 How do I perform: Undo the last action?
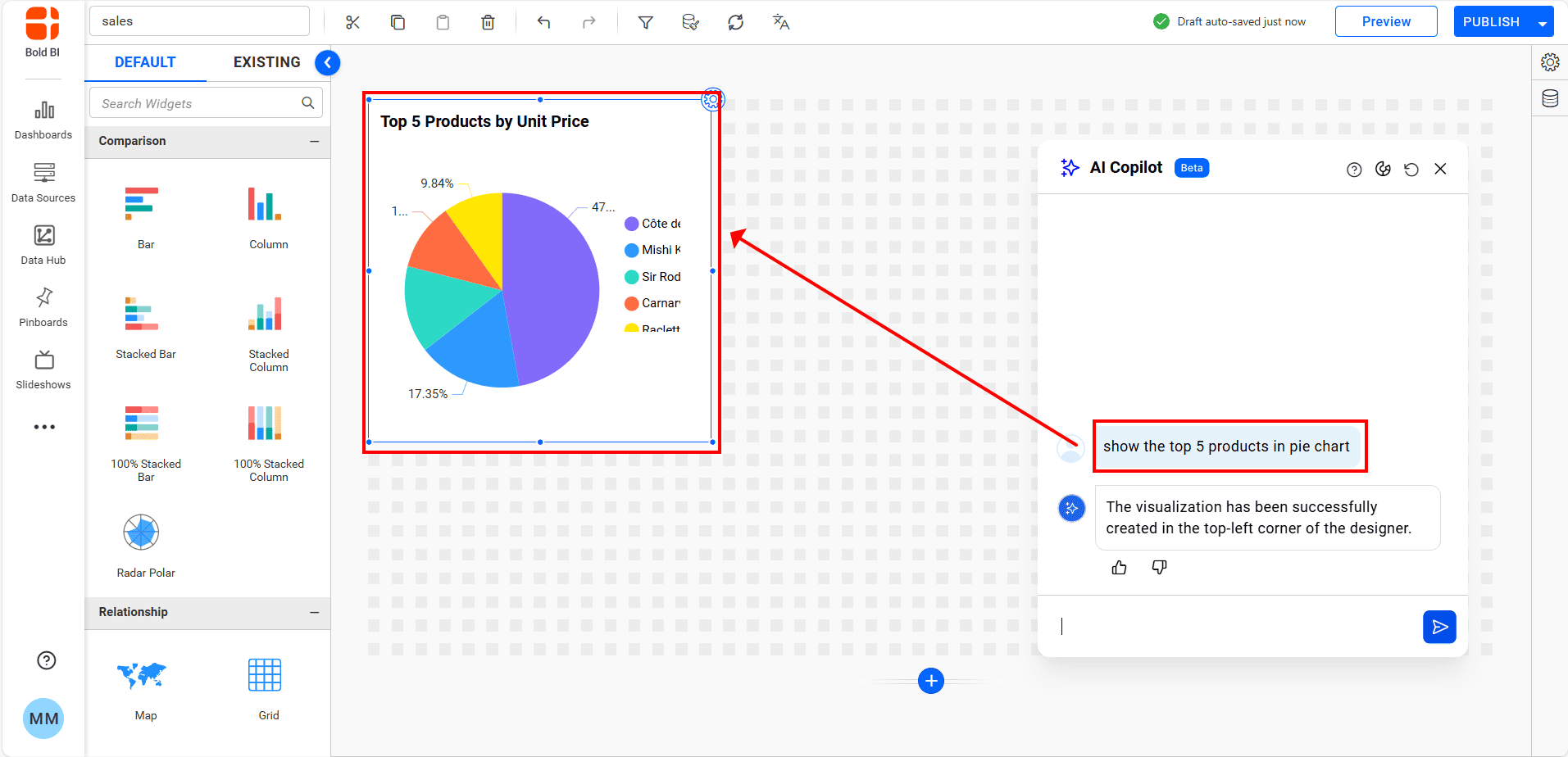[x=543, y=21]
